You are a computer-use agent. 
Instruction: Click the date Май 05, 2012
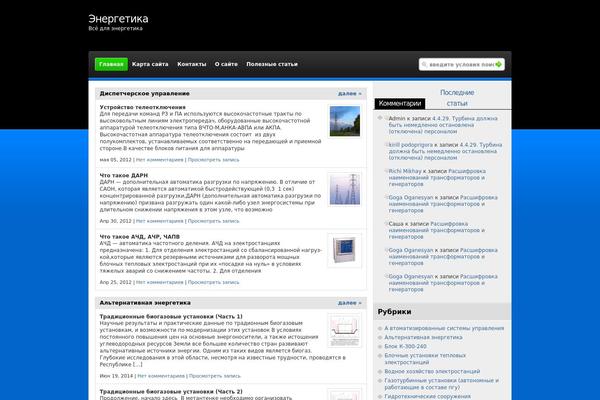115,160
